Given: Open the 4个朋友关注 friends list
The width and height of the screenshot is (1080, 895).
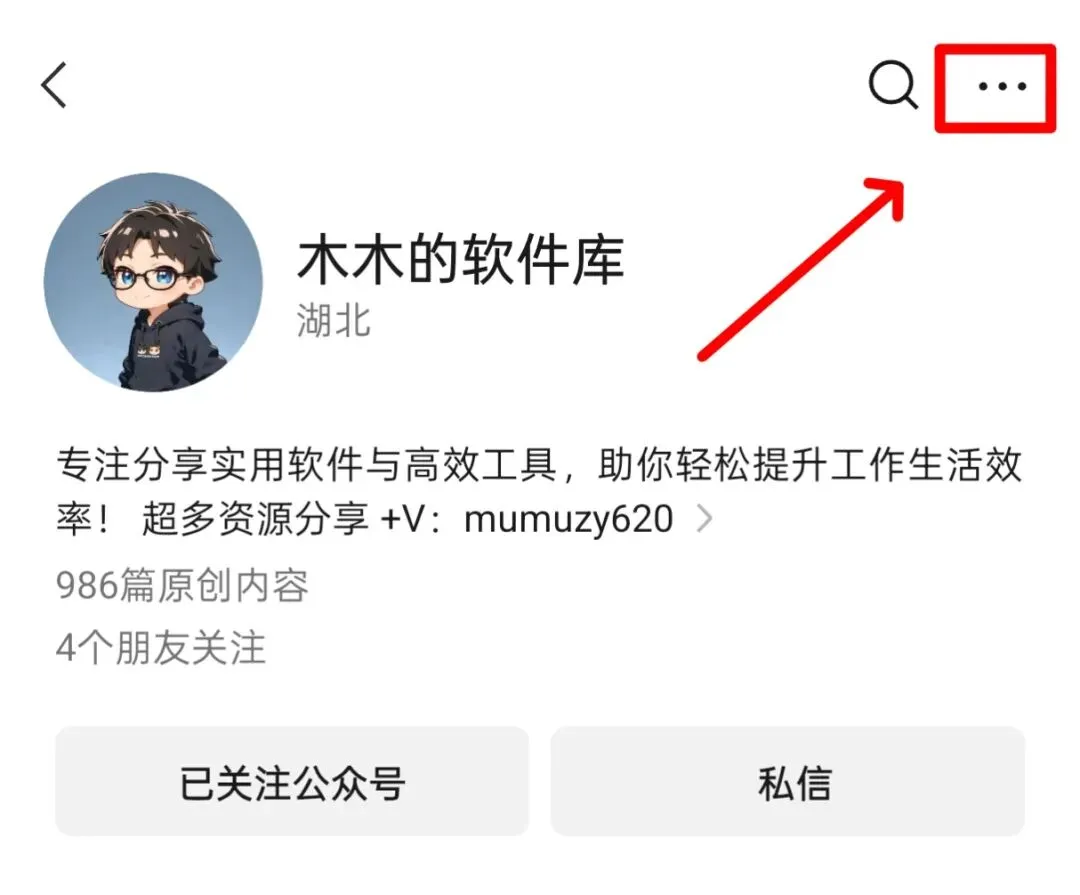Looking at the screenshot, I should point(161,648).
